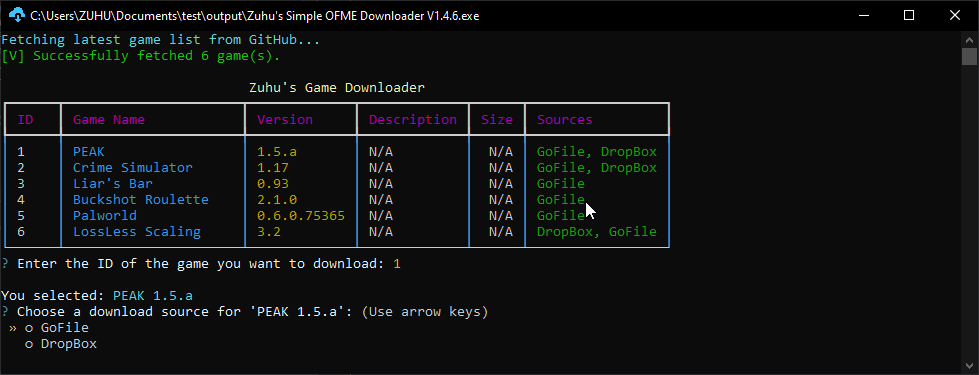979x375 pixels.
Task: Click the window title text in title bar
Action: coord(255,16)
